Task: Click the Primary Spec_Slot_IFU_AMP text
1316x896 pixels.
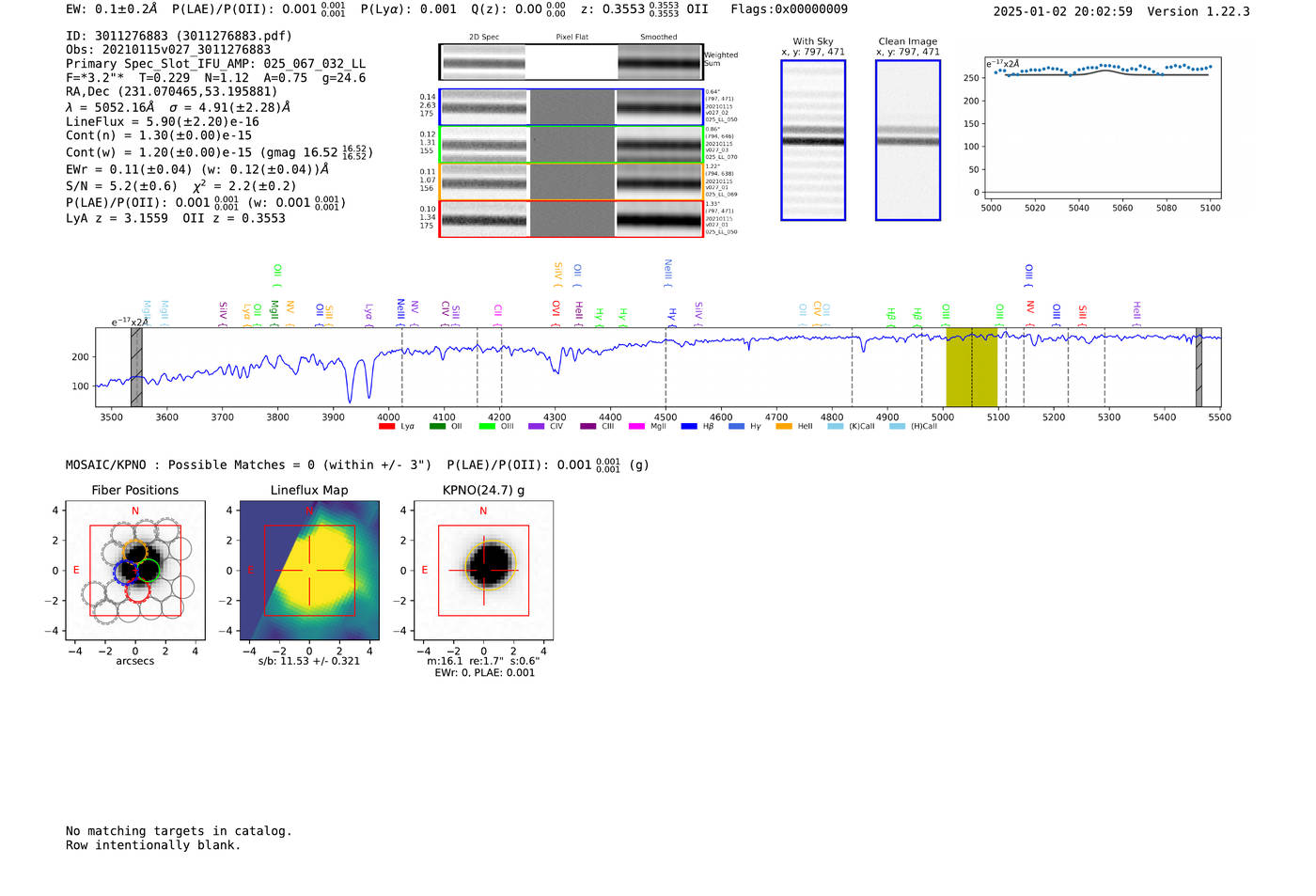Action: [x=215, y=64]
